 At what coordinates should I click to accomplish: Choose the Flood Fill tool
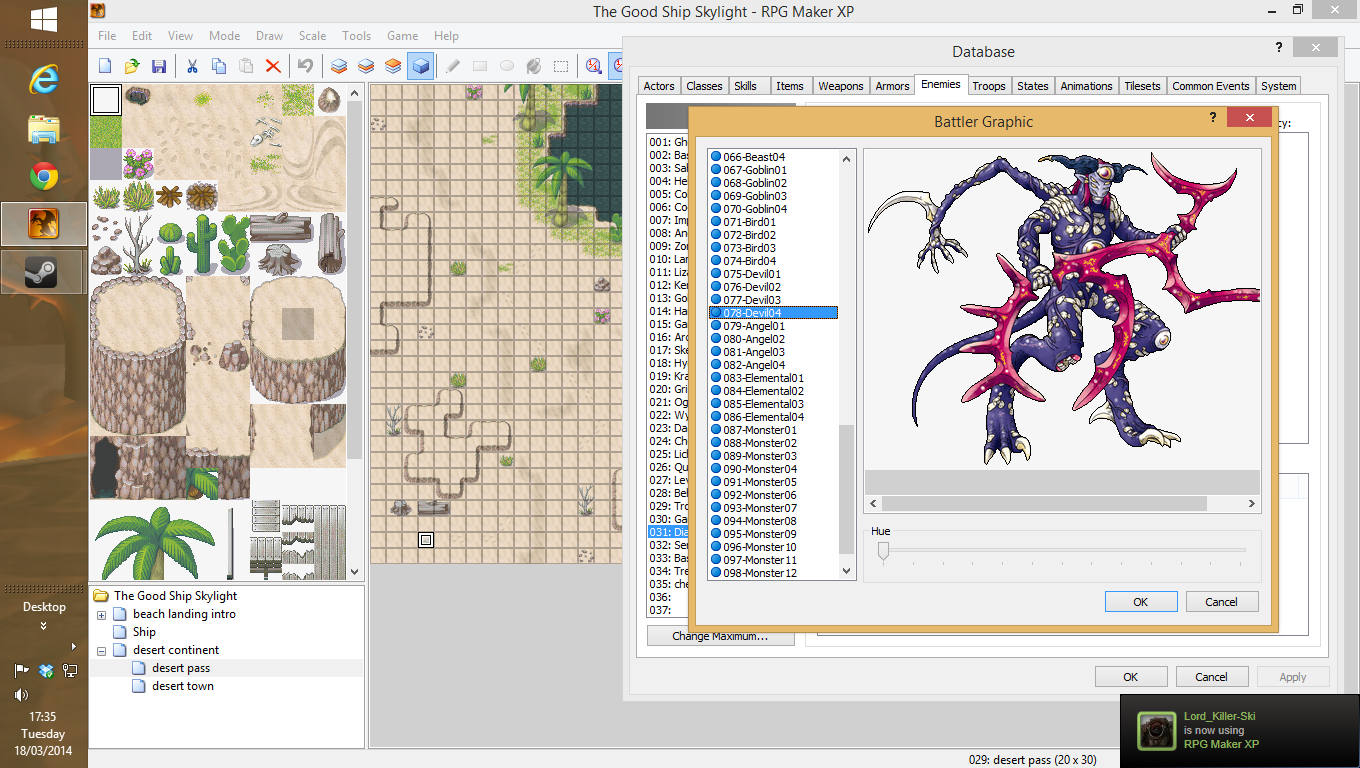[x=534, y=66]
